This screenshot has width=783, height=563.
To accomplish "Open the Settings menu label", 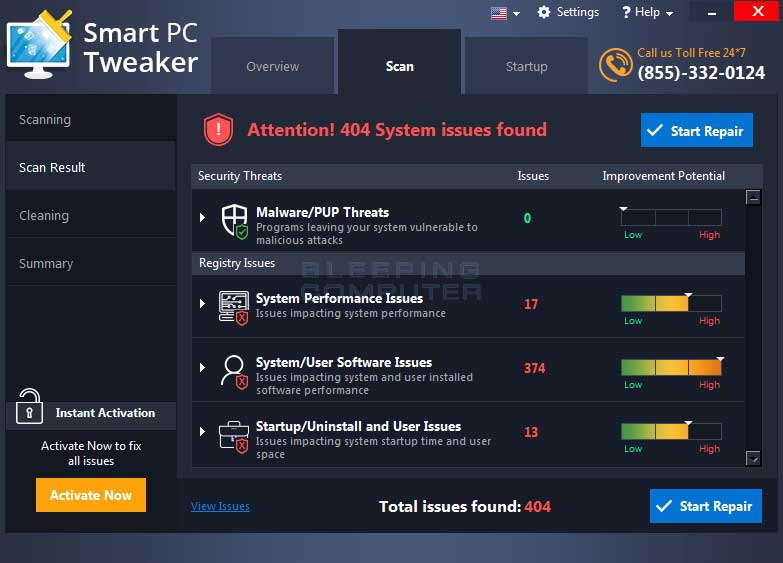I will coord(578,12).
